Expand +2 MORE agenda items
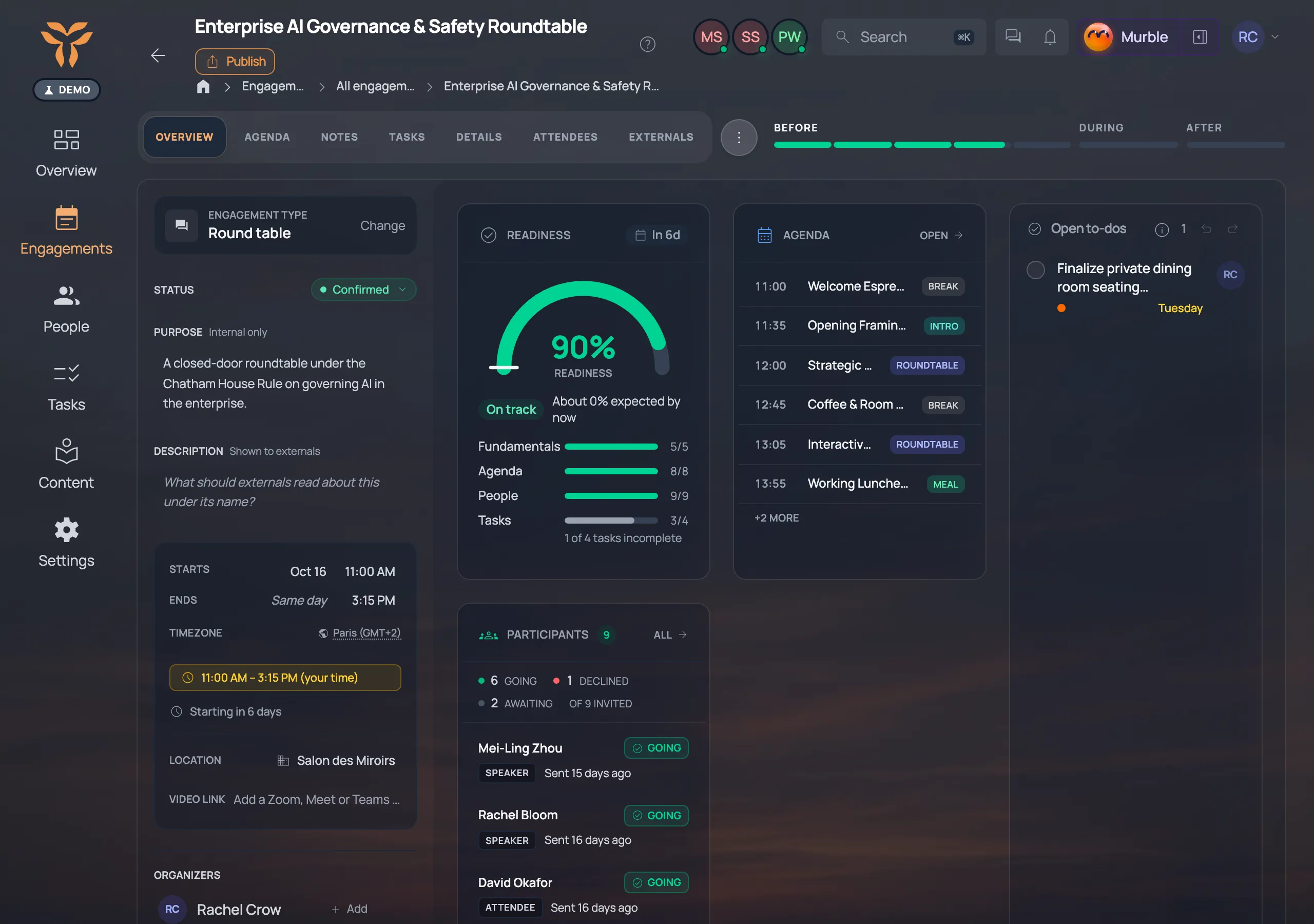The width and height of the screenshot is (1314, 924). click(x=776, y=517)
